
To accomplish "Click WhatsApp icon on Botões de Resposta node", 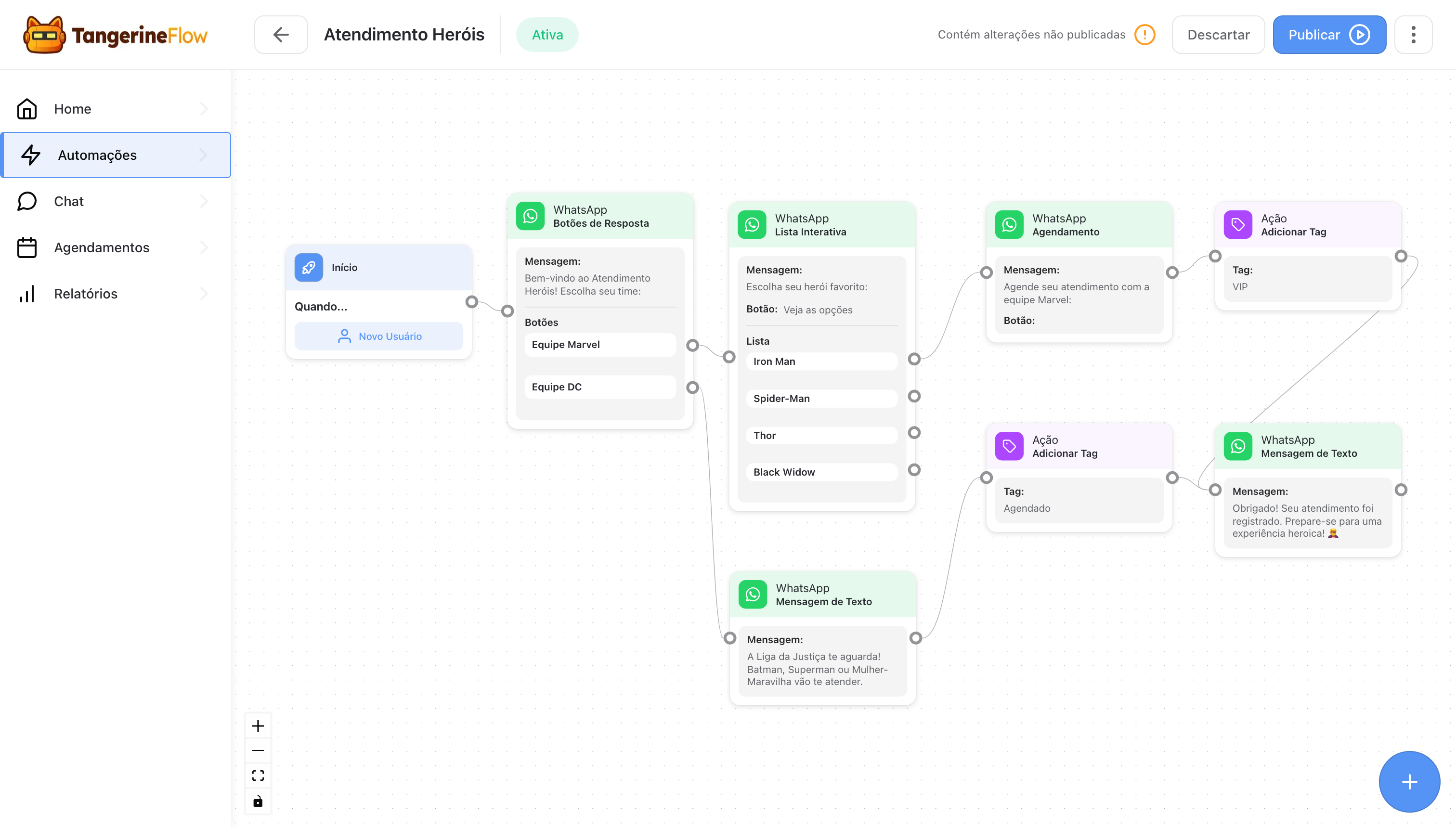I will pyautogui.click(x=530, y=216).
